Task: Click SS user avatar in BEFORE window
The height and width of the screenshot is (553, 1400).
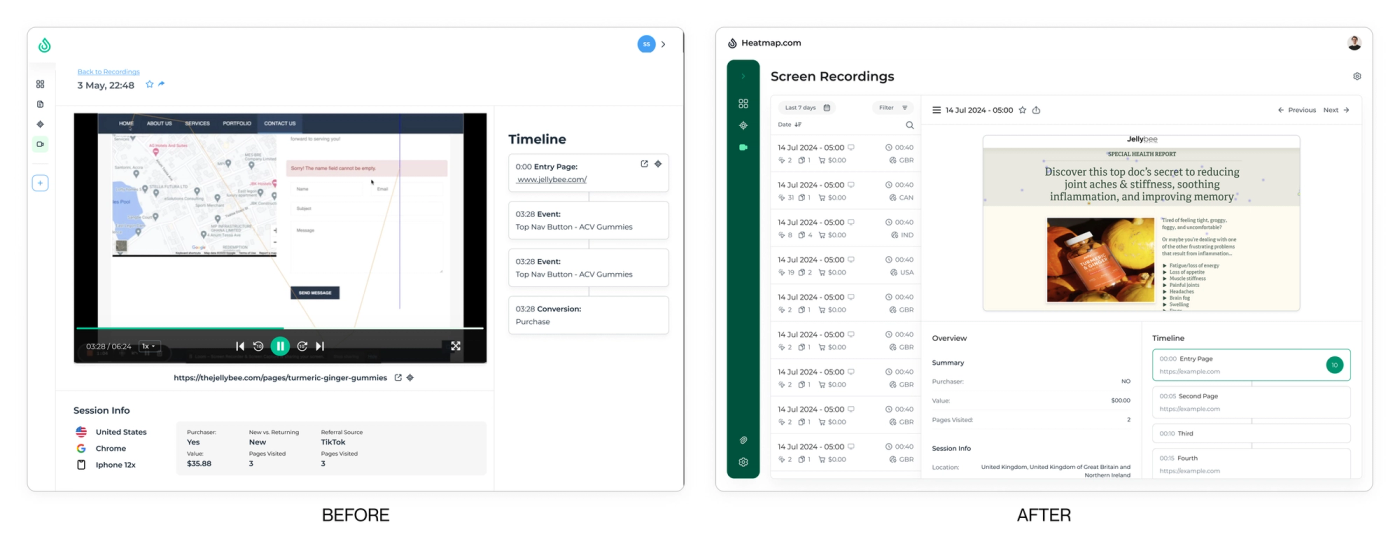Action: pyautogui.click(x=646, y=44)
